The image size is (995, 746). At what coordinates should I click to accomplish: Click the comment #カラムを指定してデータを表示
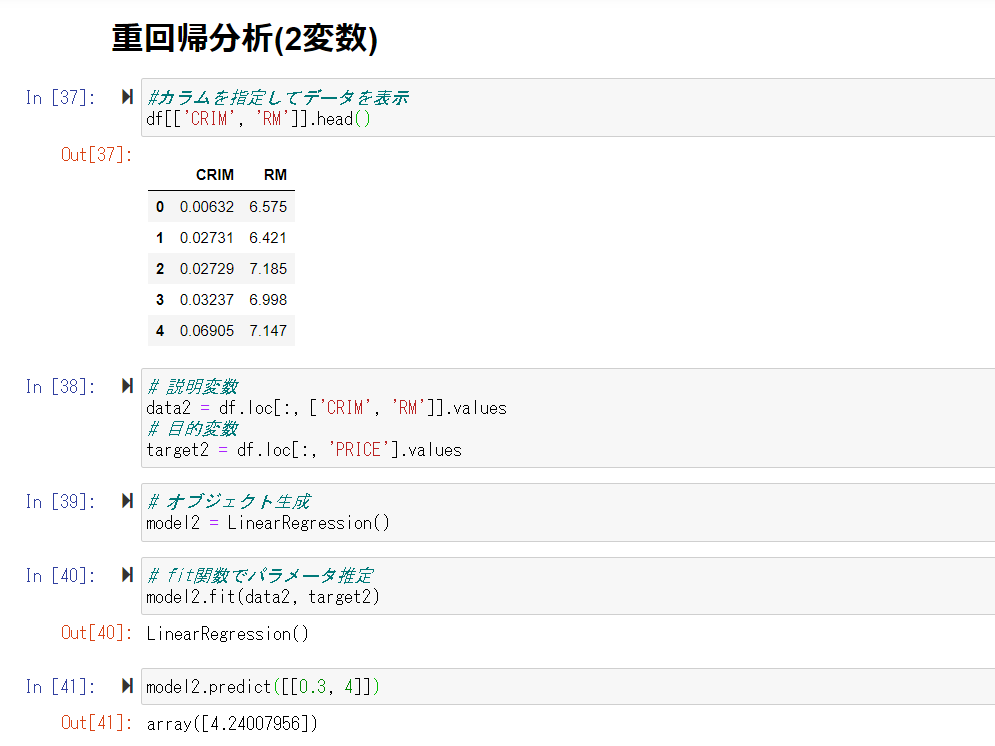[x=278, y=98]
